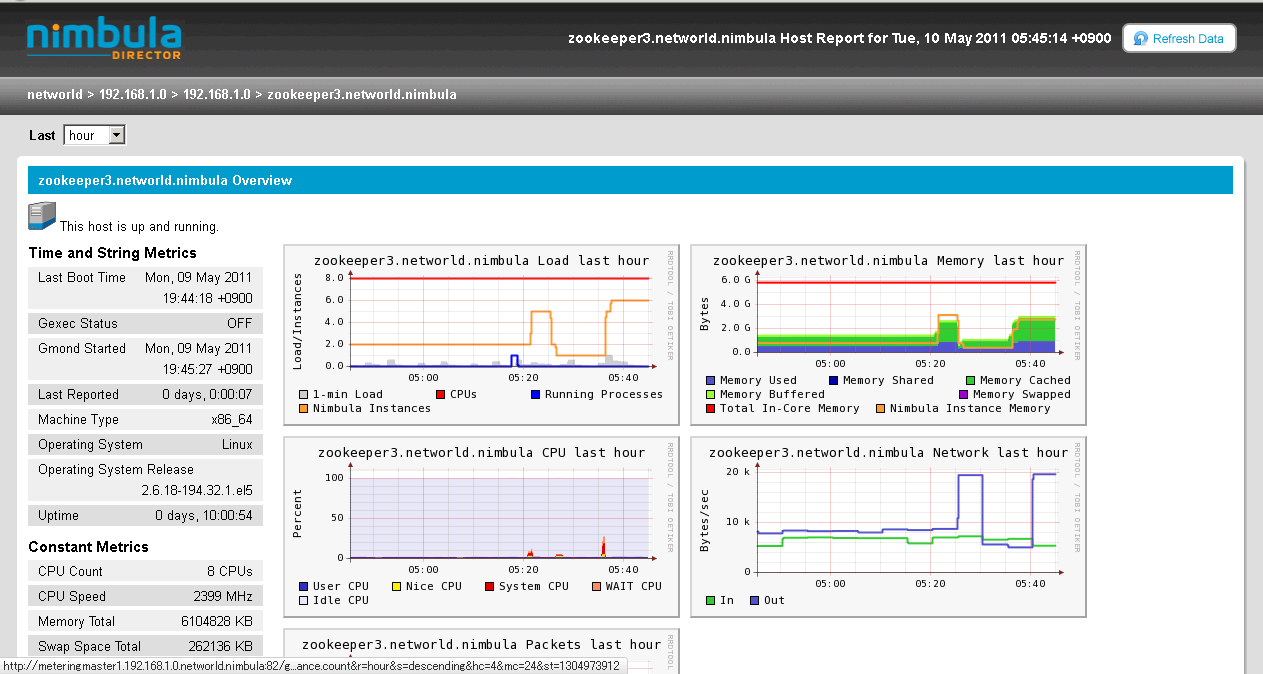Click the Nimbula Instances orange legend swatch
The width and height of the screenshot is (1263, 674).
click(304, 408)
